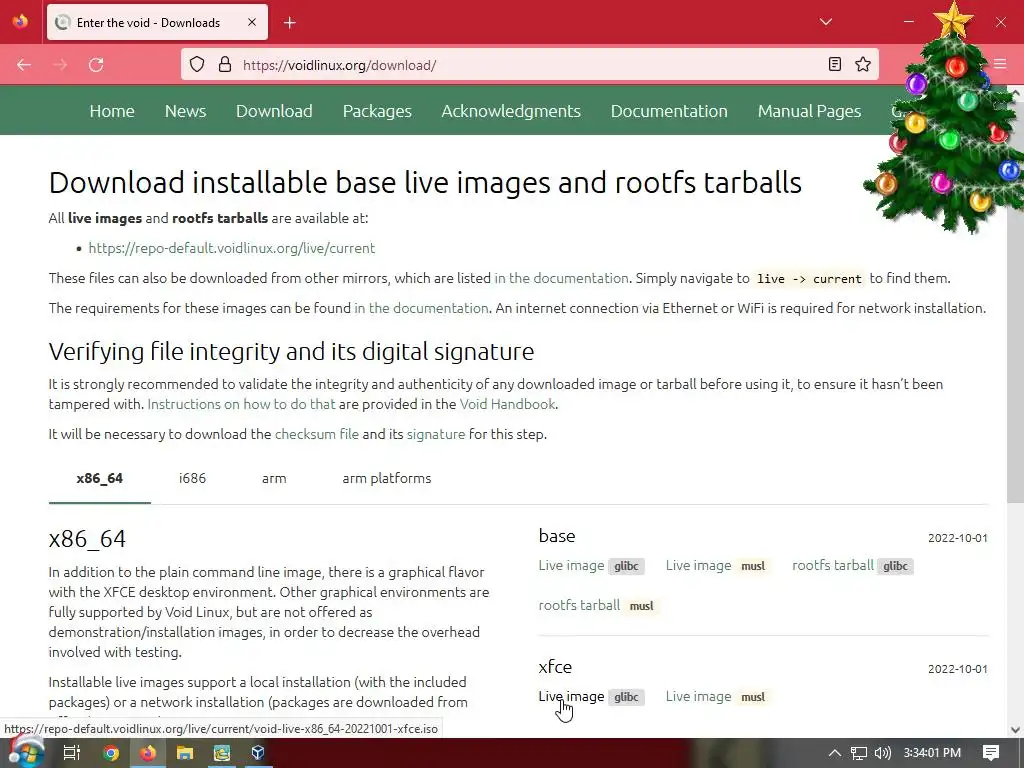Click the reload page icon
The image size is (1024, 768).
pos(96,65)
